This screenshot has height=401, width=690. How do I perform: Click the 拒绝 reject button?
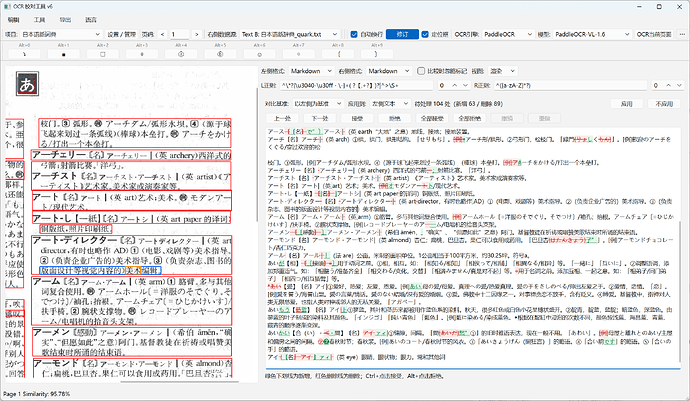pyautogui.click(x=395, y=118)
